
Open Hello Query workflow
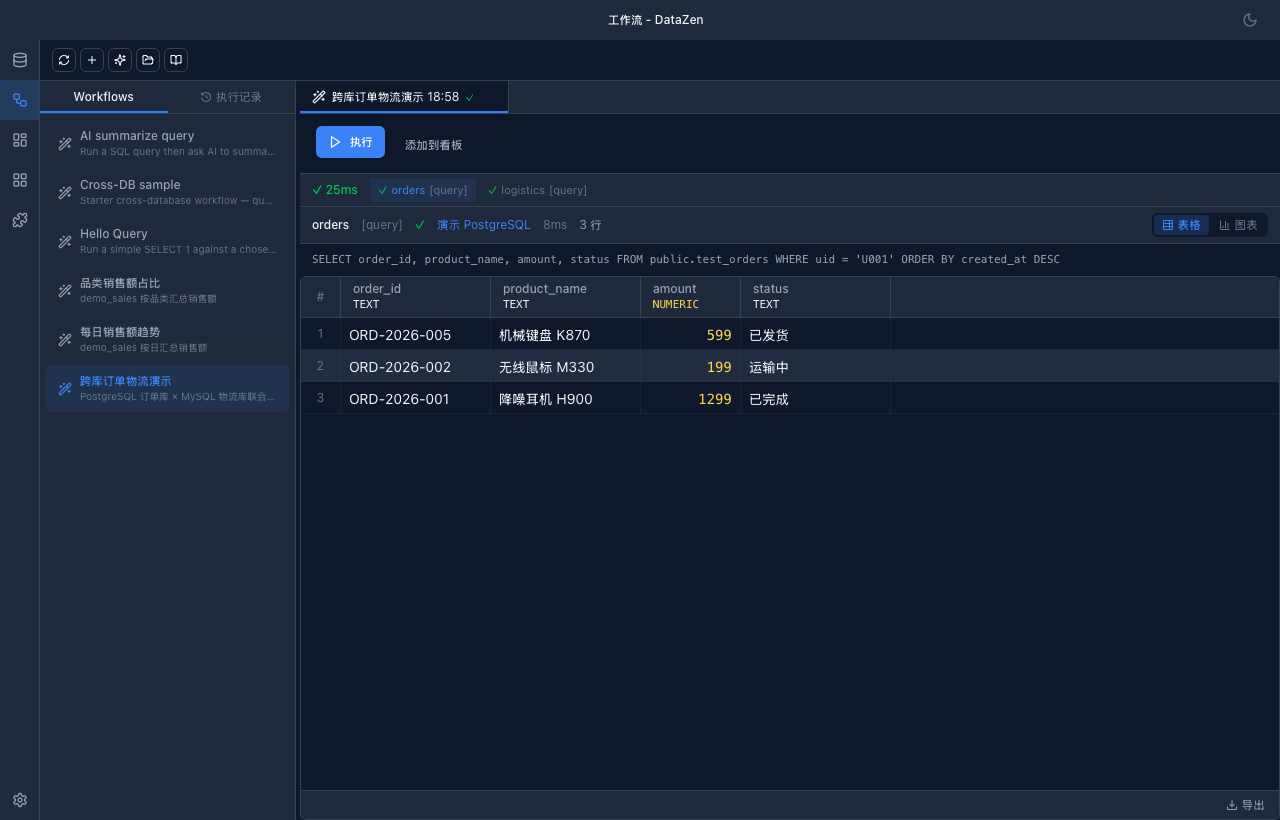[167, 241]
